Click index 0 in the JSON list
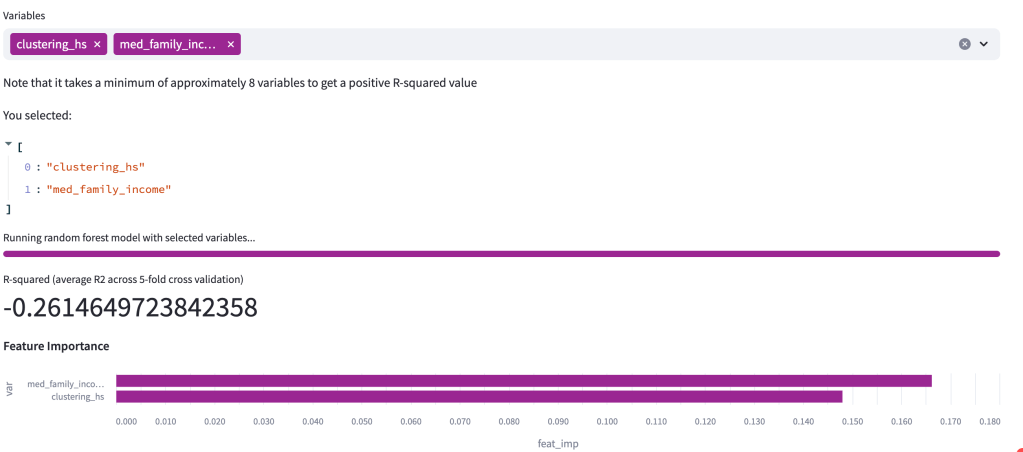Viewport: 1023px width, 452px height. [x=28, y=166]
